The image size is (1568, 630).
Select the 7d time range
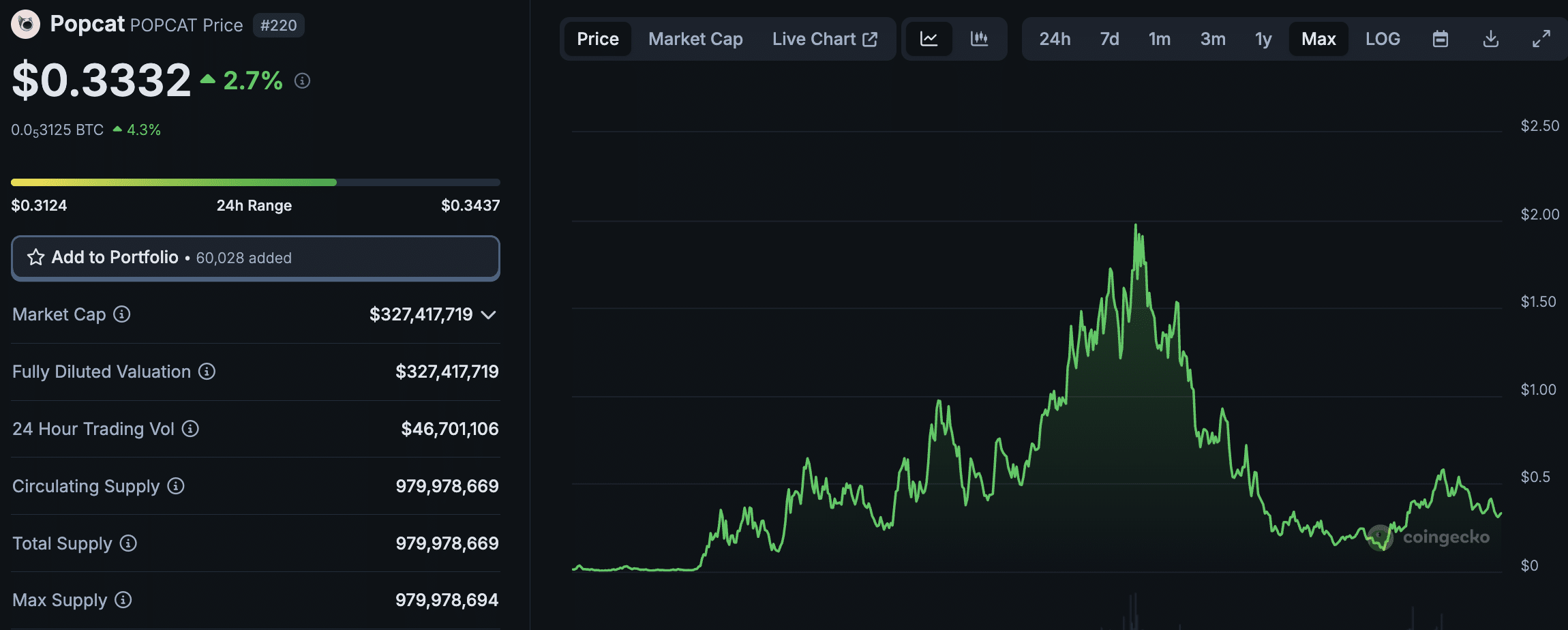coord(1109,39)
